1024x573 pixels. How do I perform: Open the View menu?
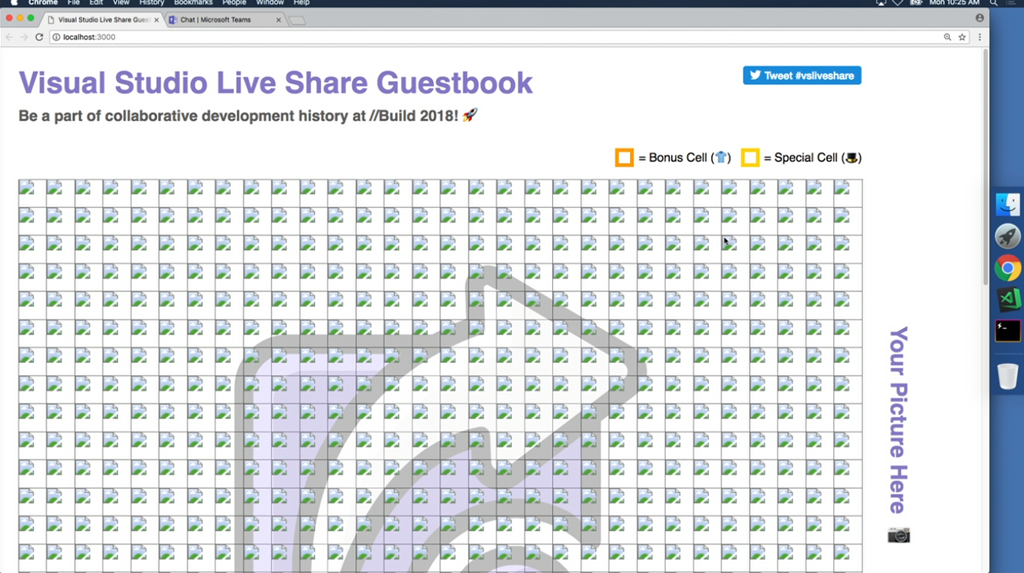pos(121,3)
